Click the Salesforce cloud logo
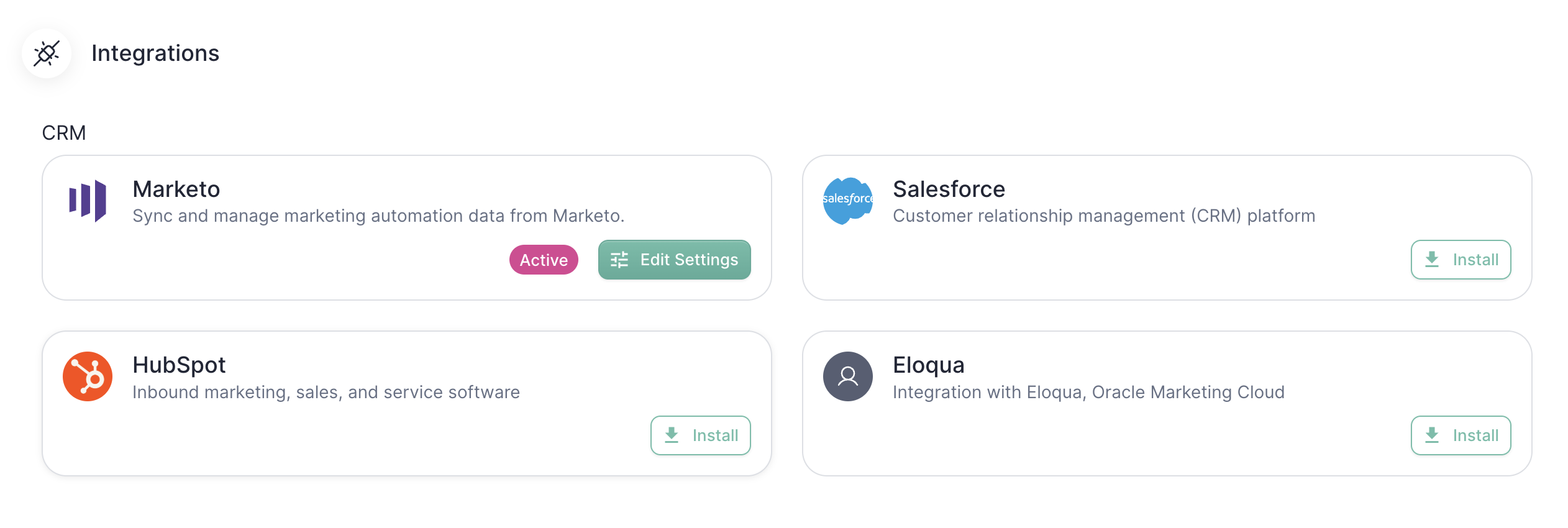The image size is (1568, 528). 848,201
